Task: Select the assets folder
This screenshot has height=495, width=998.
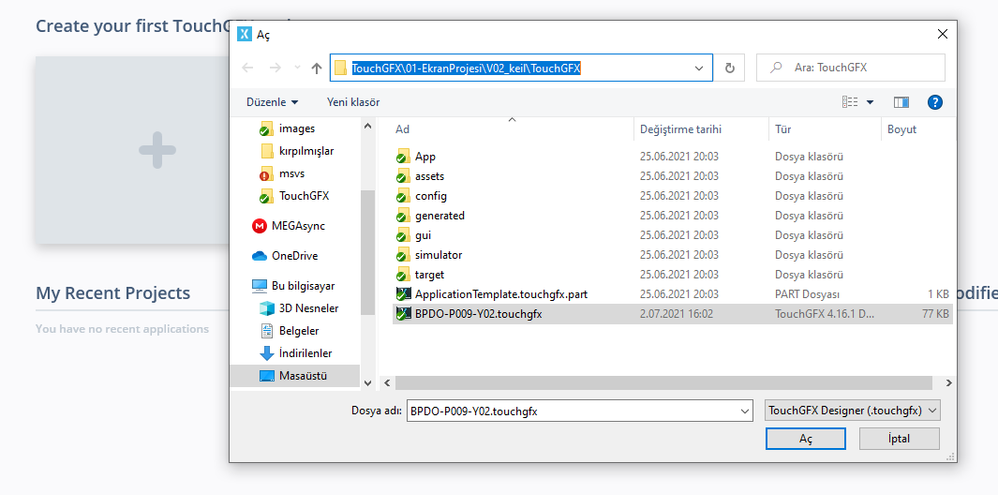Action: point(430,176)
